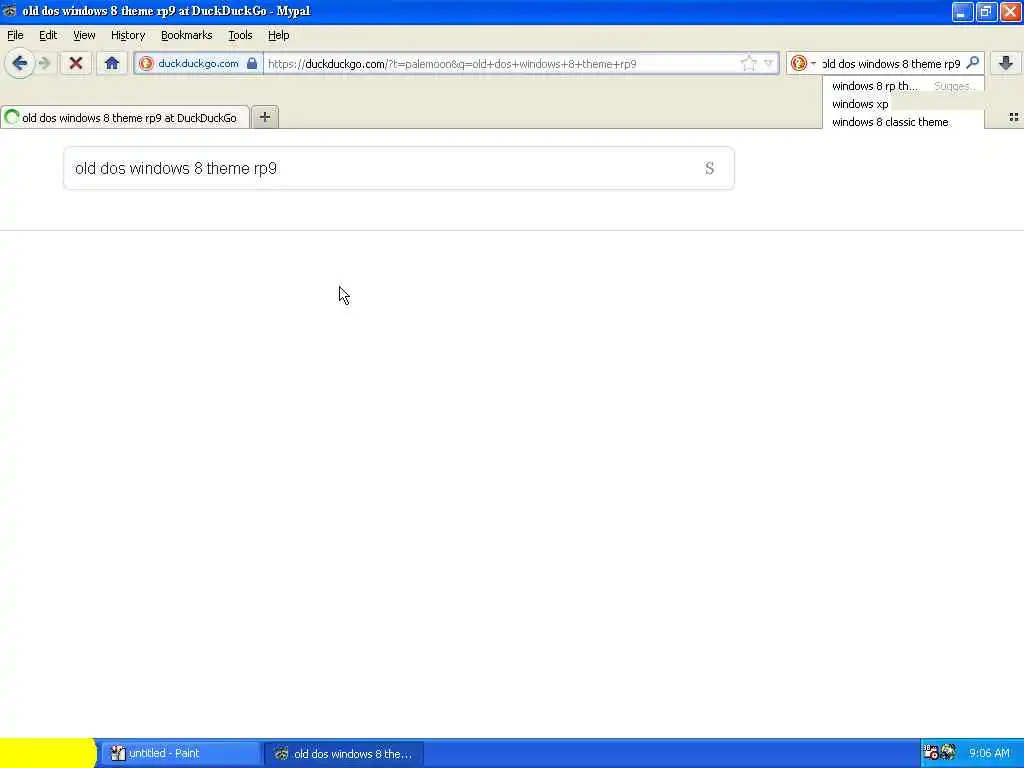Open the History menu
The height and width of the screenshot is (768, 1024).
(128, 35)
